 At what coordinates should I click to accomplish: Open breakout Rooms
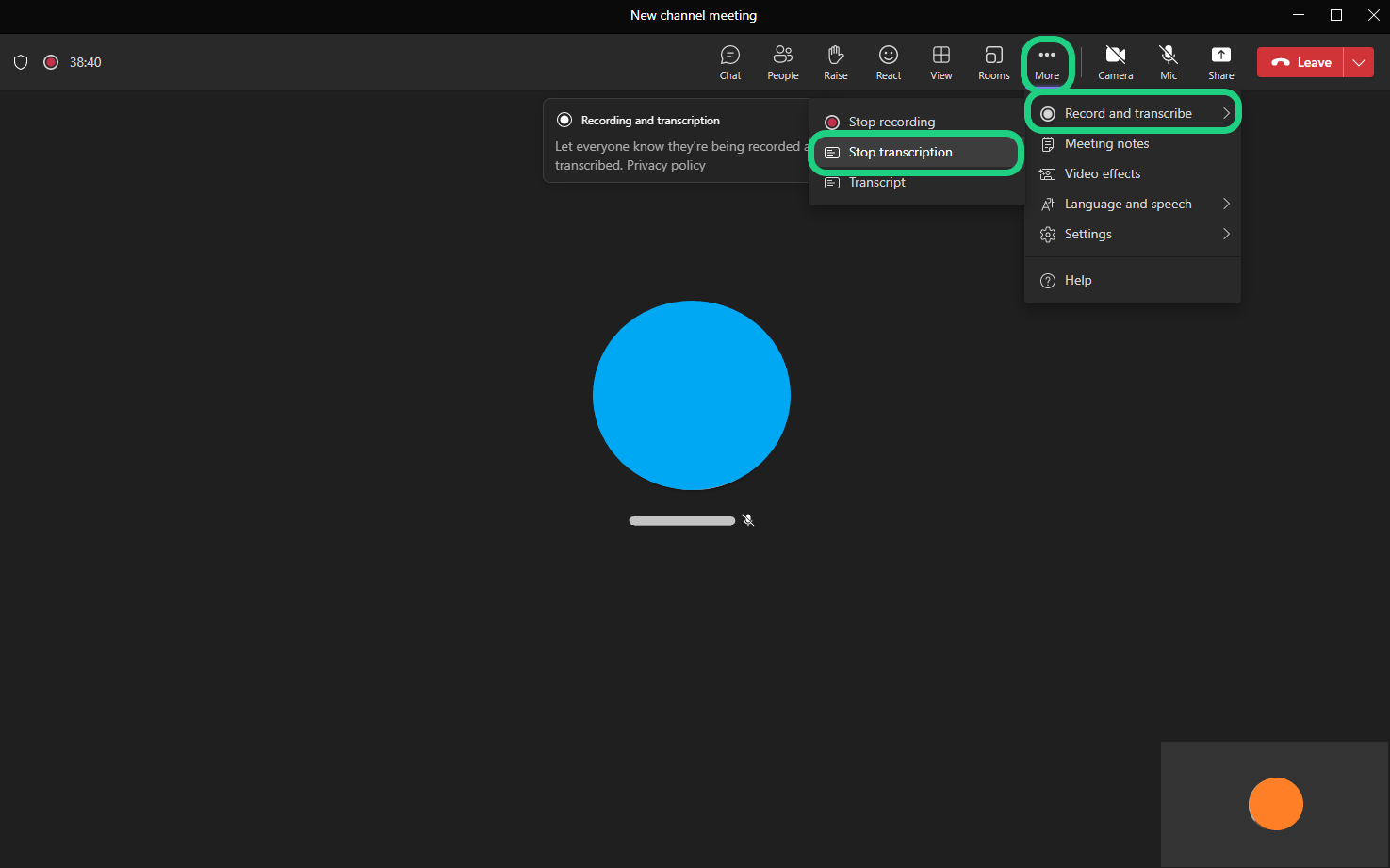993,62
